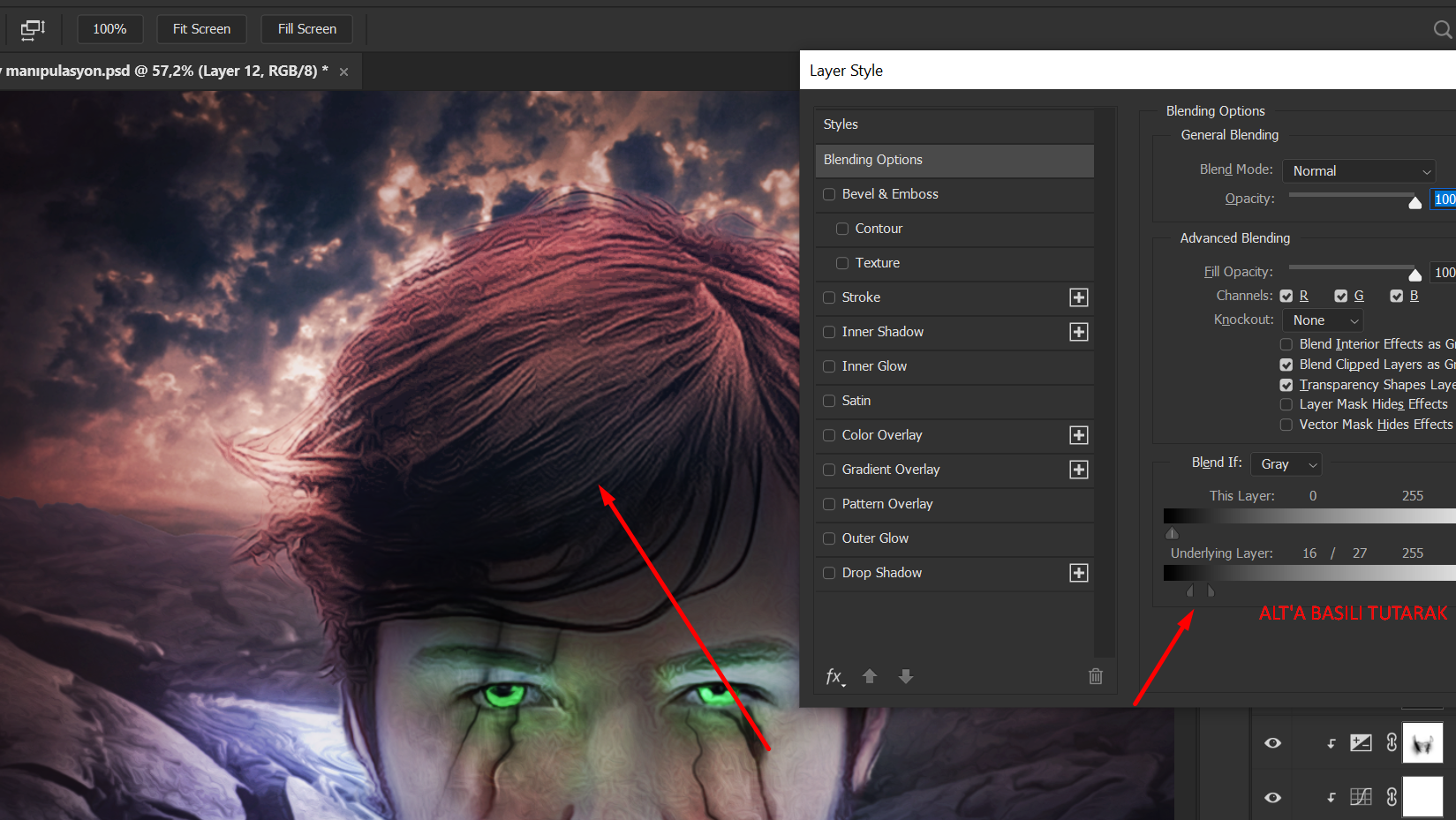Add another Color Overlay with plus icon
Screen dimensions: 1456x820
[1079, 435]
